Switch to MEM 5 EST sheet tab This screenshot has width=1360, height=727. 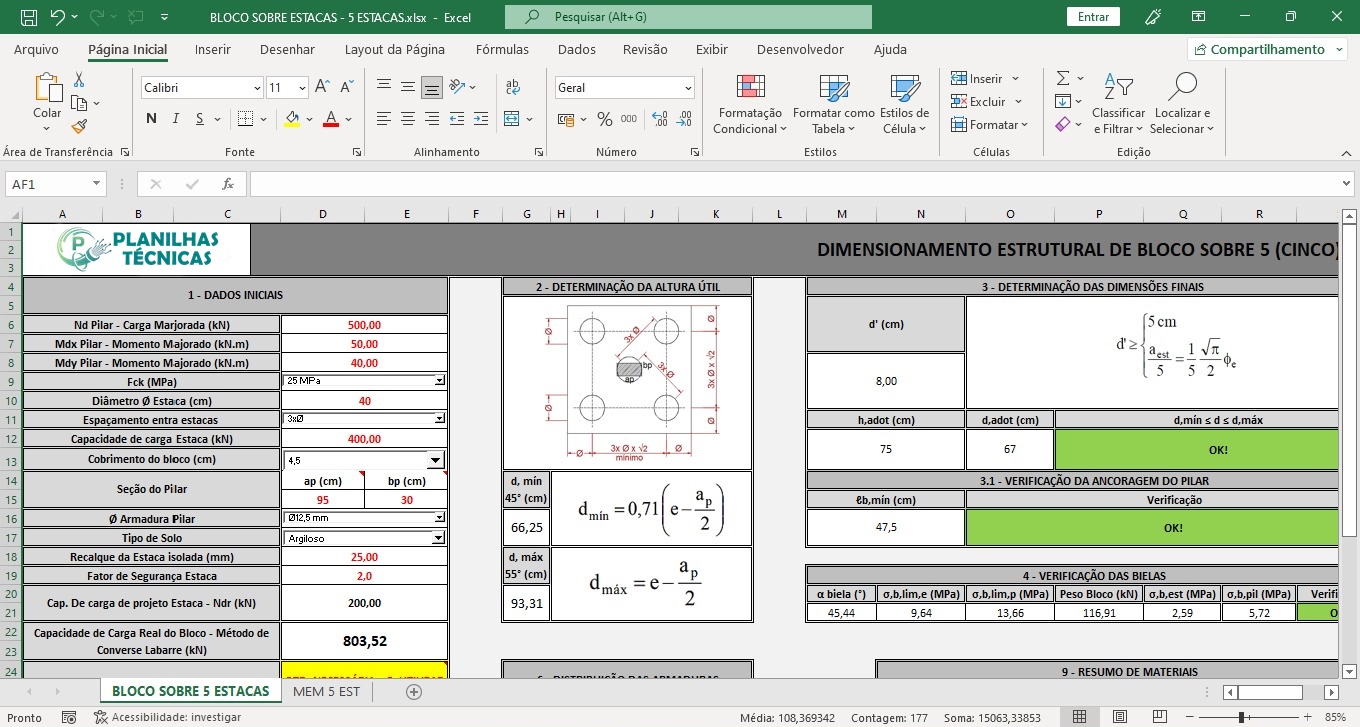[326, 691]
